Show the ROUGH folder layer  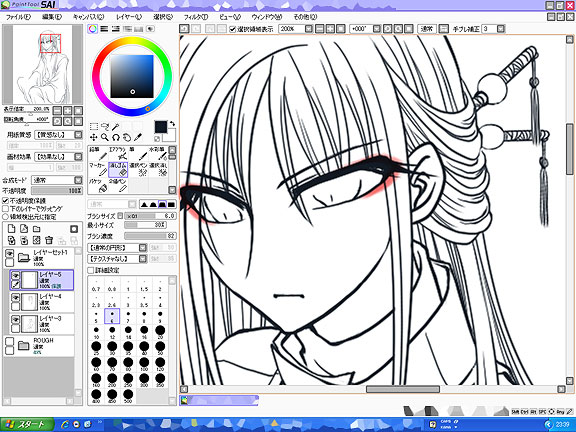[10, 342]
